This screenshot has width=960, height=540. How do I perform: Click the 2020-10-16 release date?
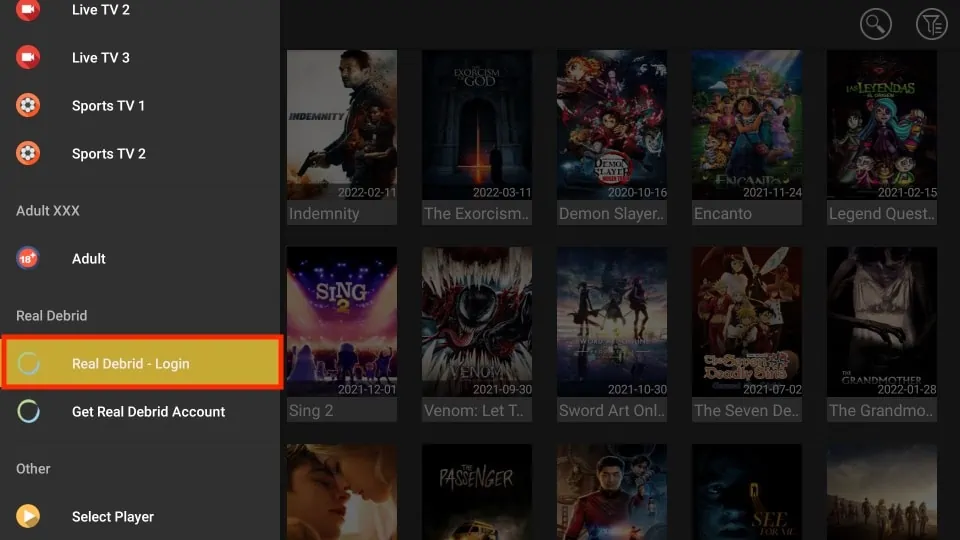point(637,192)
